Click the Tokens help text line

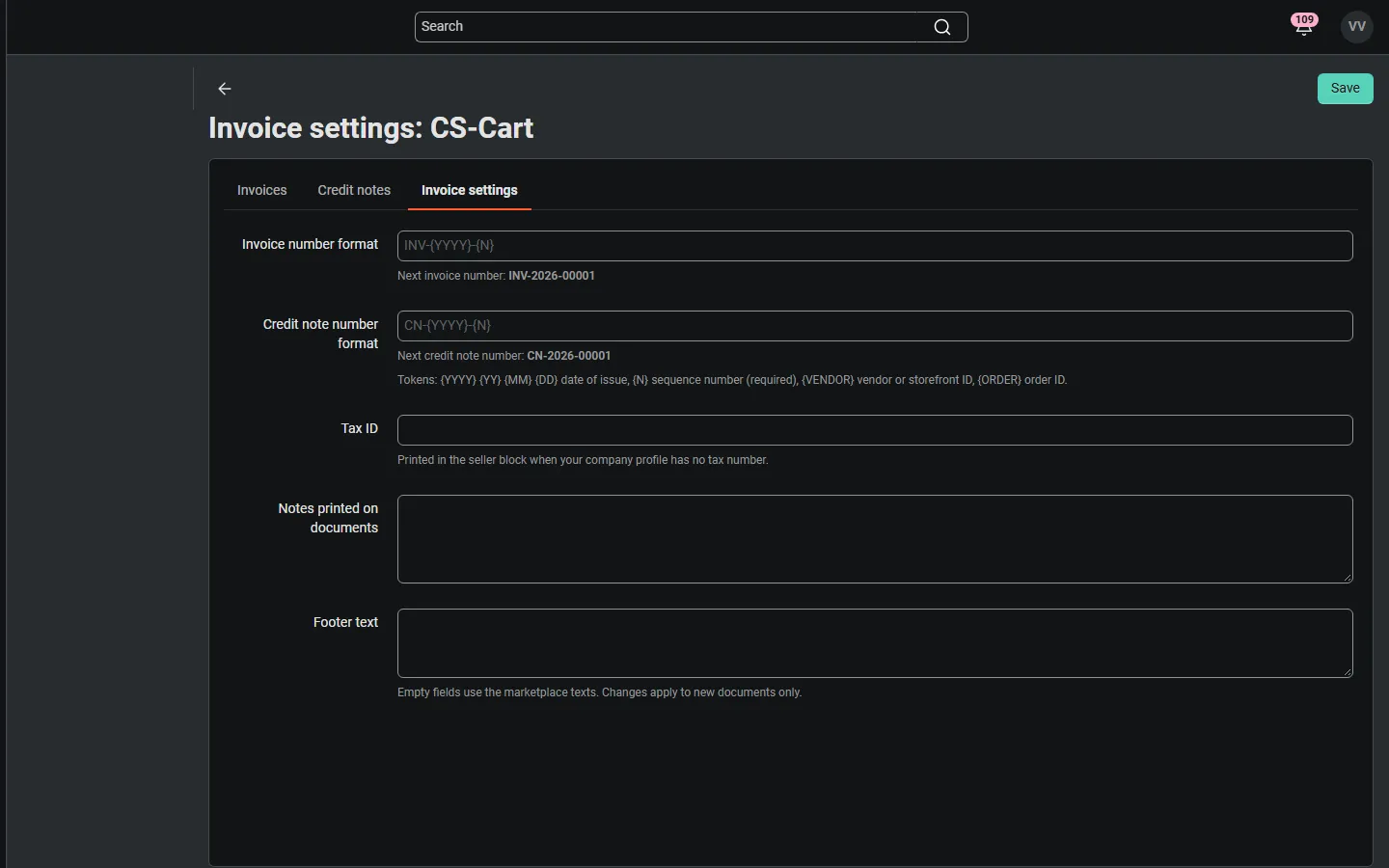tap(732, 380)
